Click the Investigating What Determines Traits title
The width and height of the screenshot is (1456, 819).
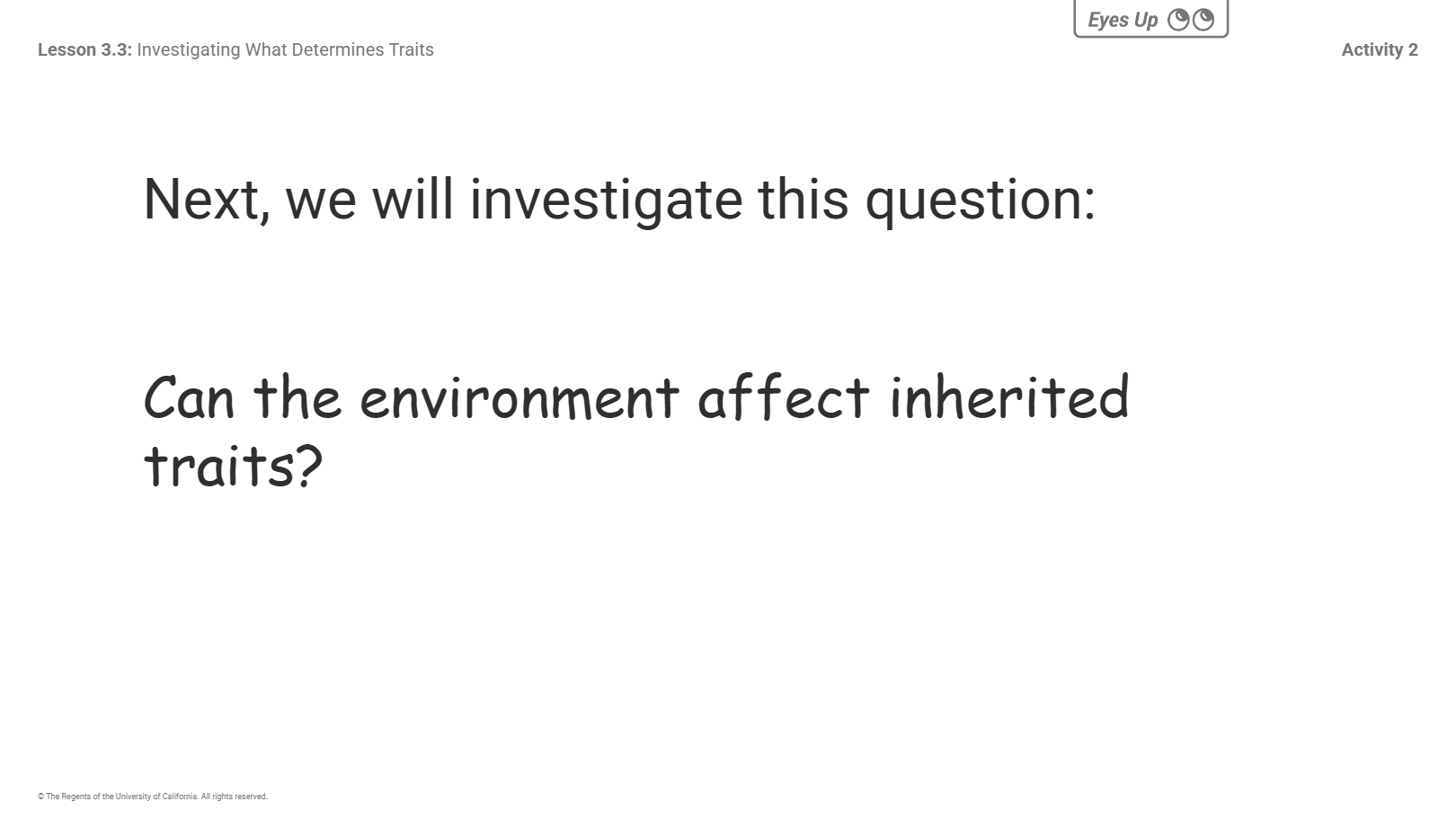coord(285,50)
